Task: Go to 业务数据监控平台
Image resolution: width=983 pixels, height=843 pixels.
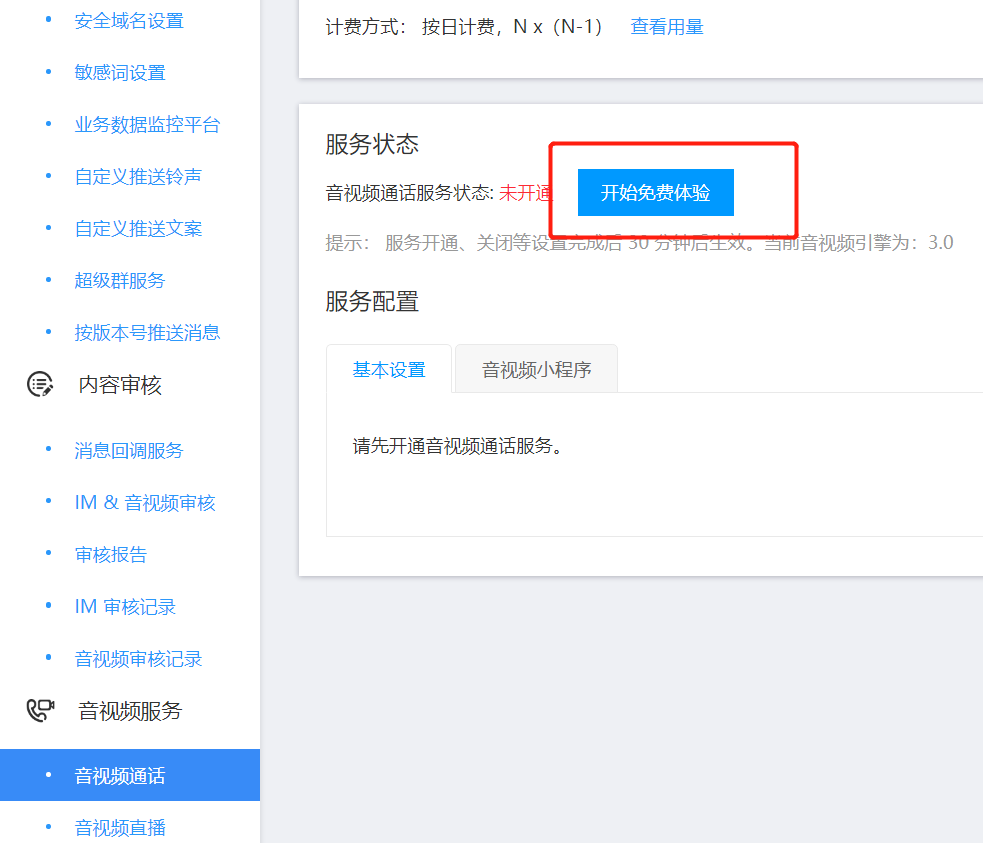Action: [147, 125]
